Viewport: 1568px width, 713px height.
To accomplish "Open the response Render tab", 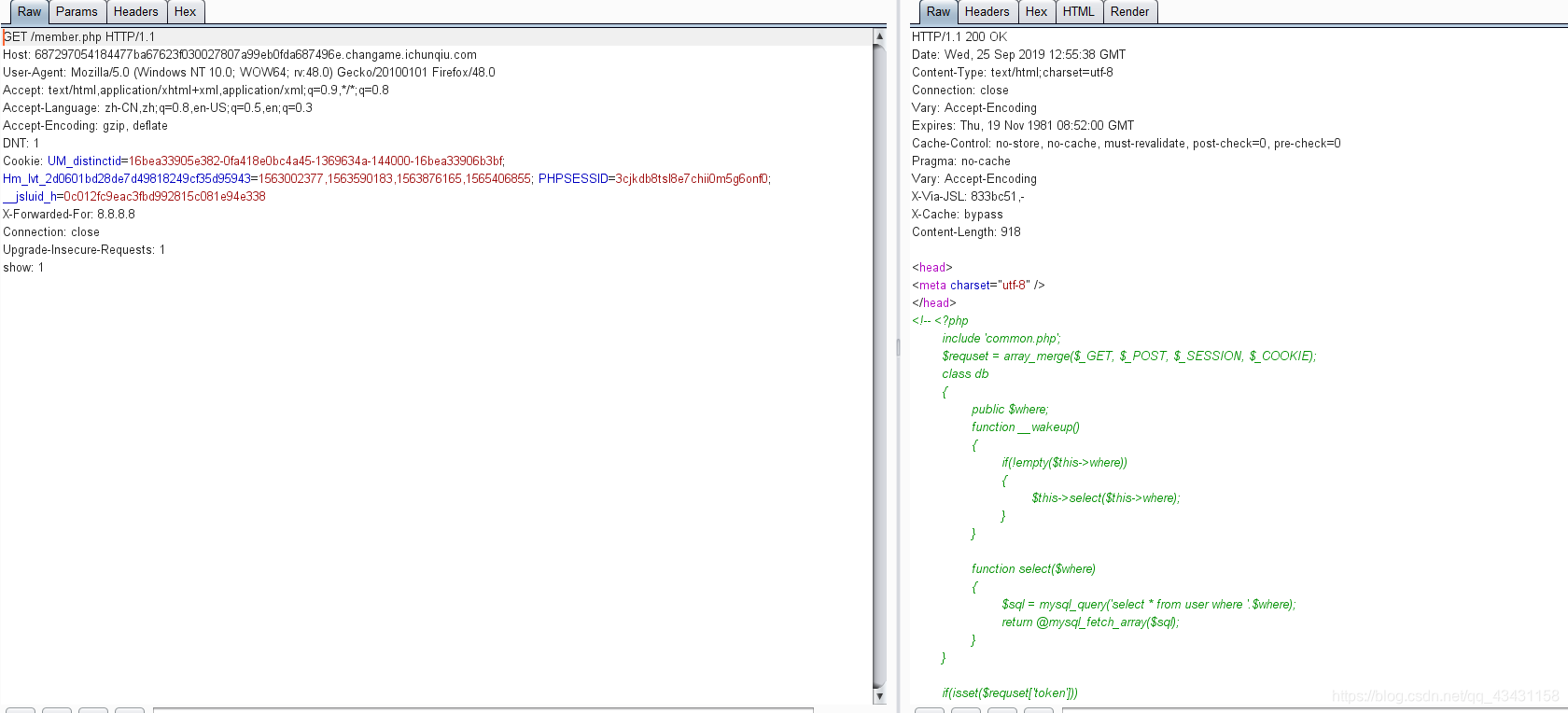I will [1130, 12].
